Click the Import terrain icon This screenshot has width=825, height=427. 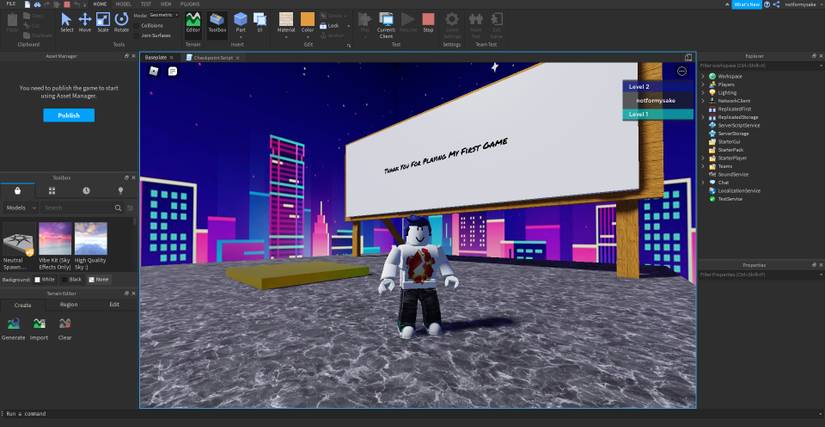(x=39, y=326)
